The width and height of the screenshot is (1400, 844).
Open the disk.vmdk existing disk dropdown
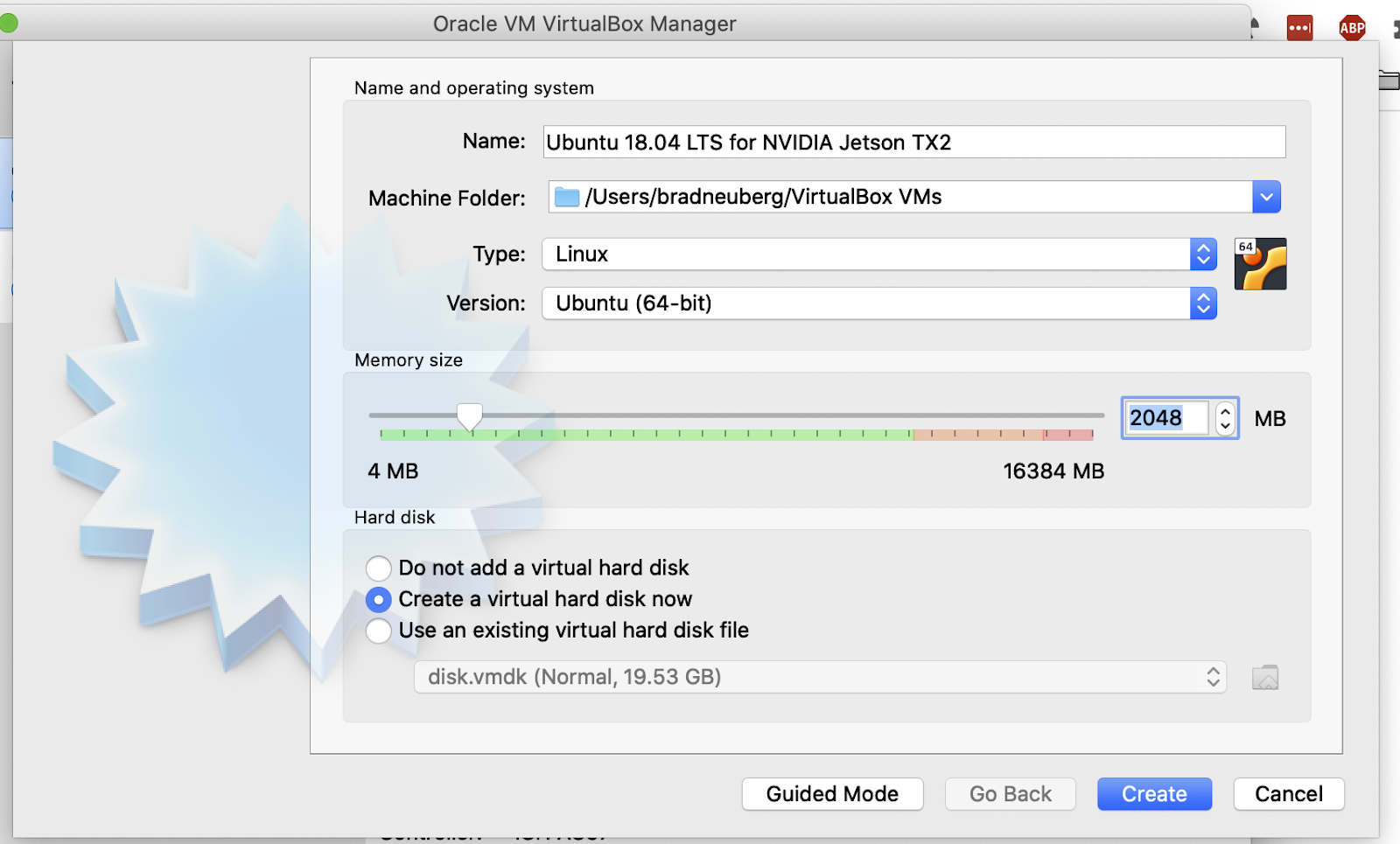(x=820, y=677)
